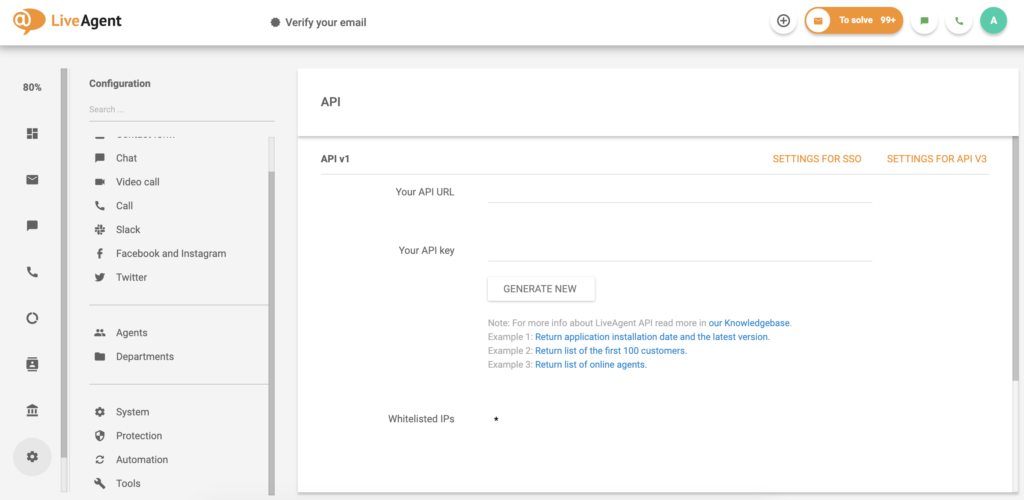The image size is (1024, 500).
Task: Click the GENERATE NEW button
Action: click(540, 289)
